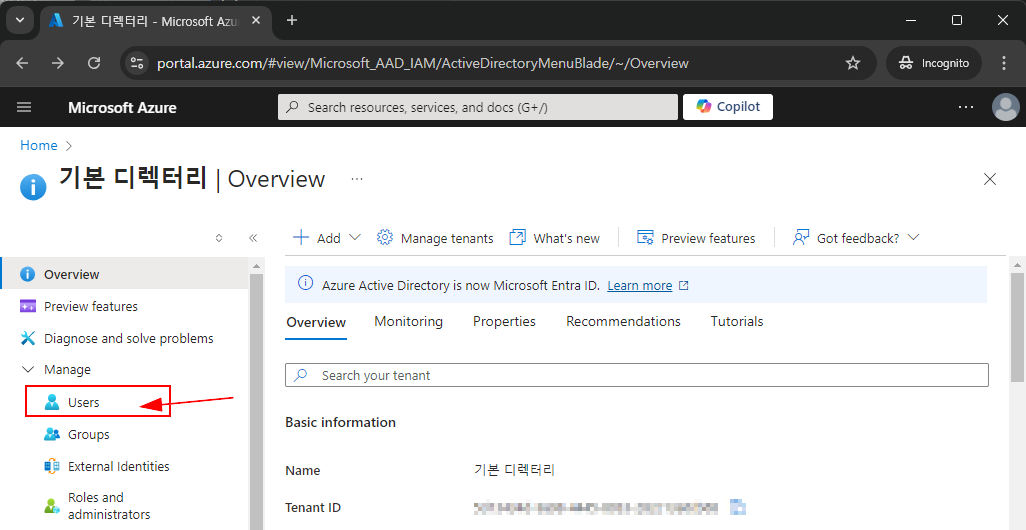Viewport: 1026px width, 530px height.
Task: Click the Name value 기본 디렉터리
Action: [x=514, y=470]
